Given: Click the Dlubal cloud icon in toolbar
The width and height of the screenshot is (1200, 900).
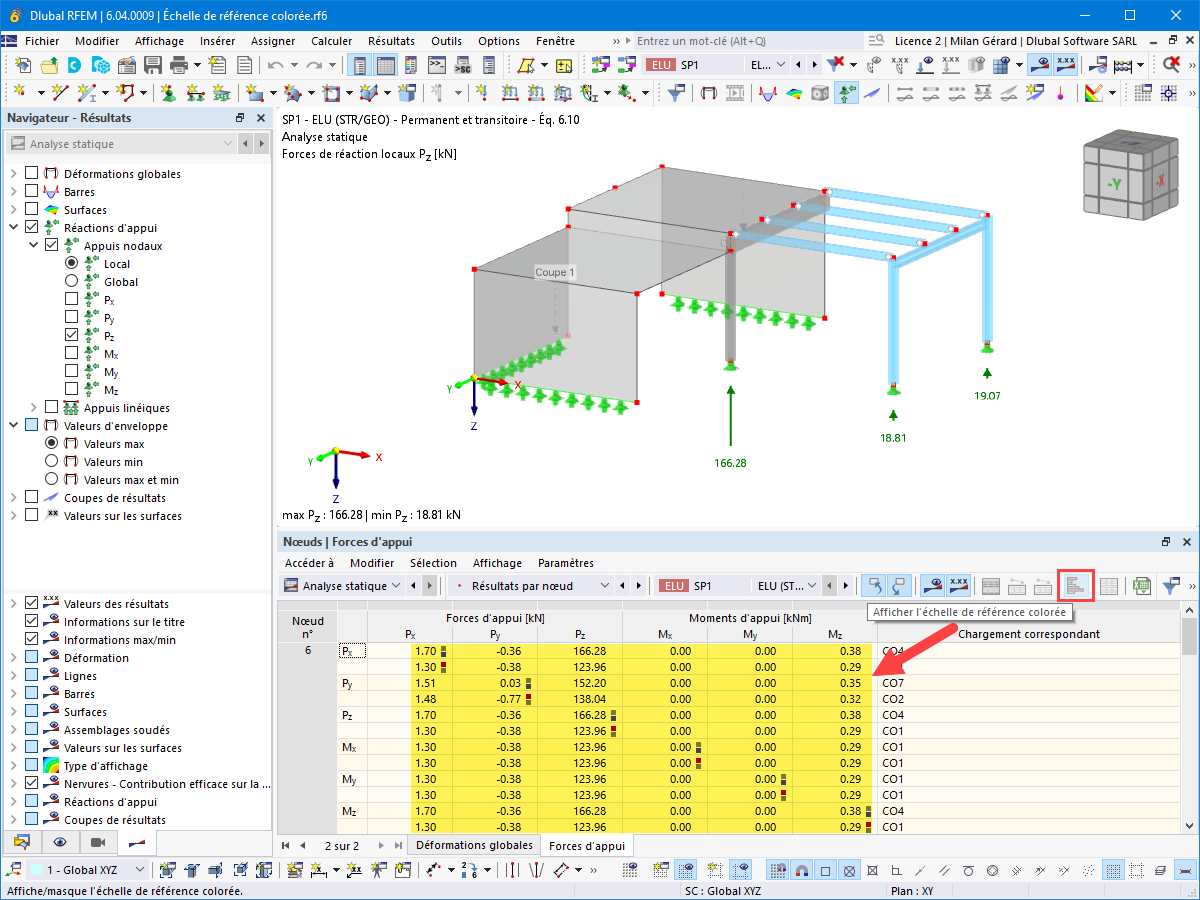Looking at the screenshot, I should (x=75, y=65).
